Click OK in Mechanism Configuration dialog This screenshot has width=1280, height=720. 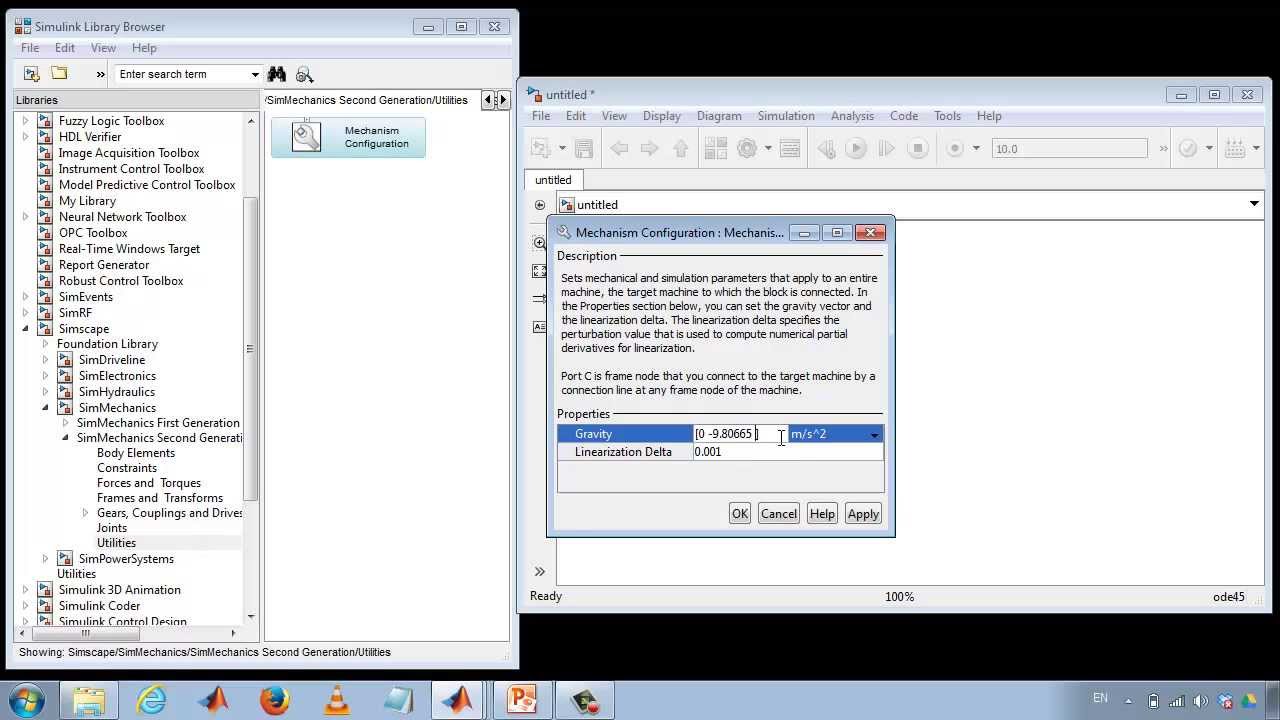[x=740, y=514]
